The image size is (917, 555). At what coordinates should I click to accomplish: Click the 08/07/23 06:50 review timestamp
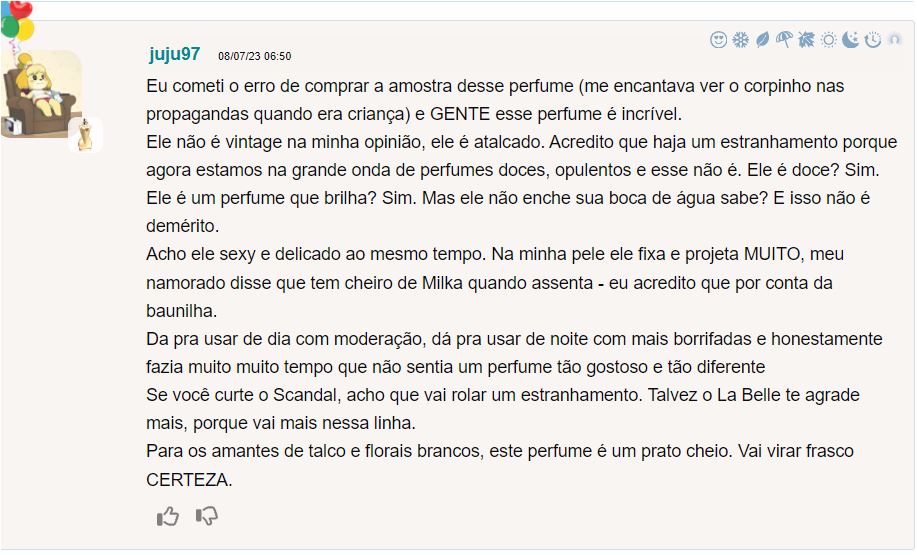(255, 56)
